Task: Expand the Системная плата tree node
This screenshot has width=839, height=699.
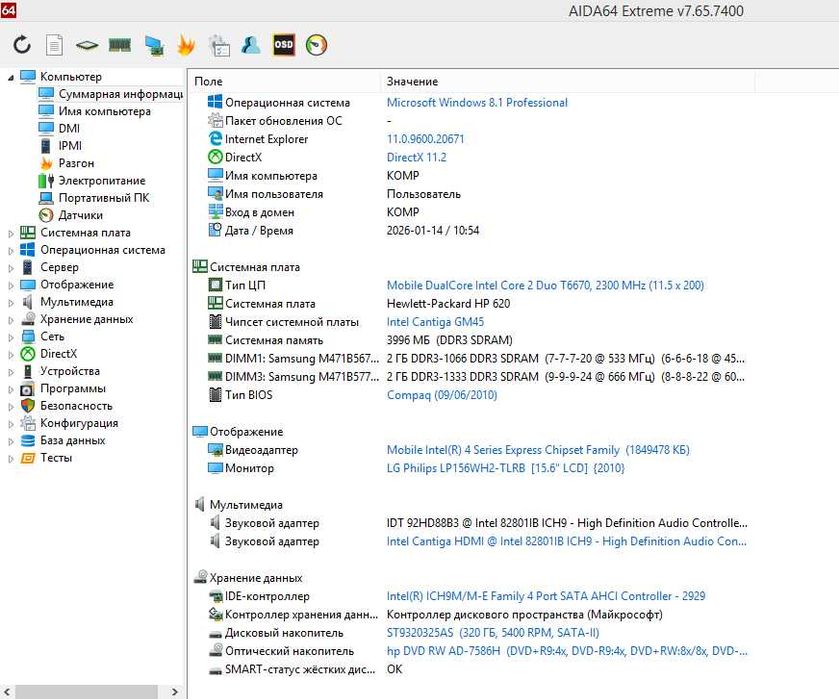Action: (x=11, y=233)
